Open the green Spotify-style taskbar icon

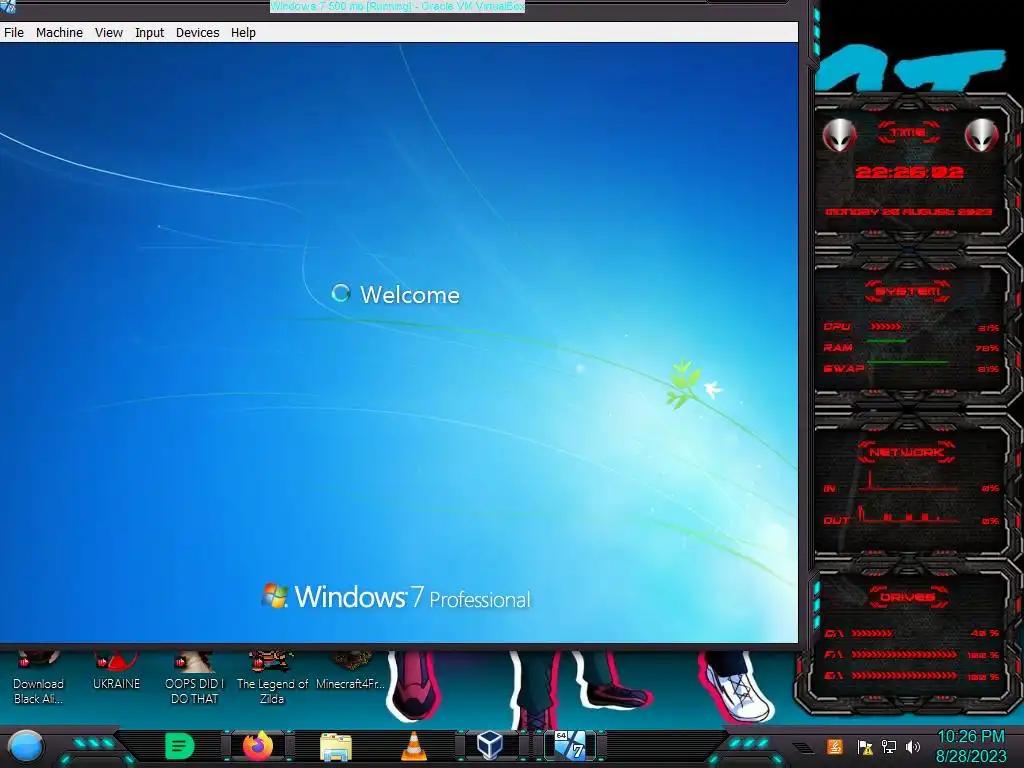(180, 746)
